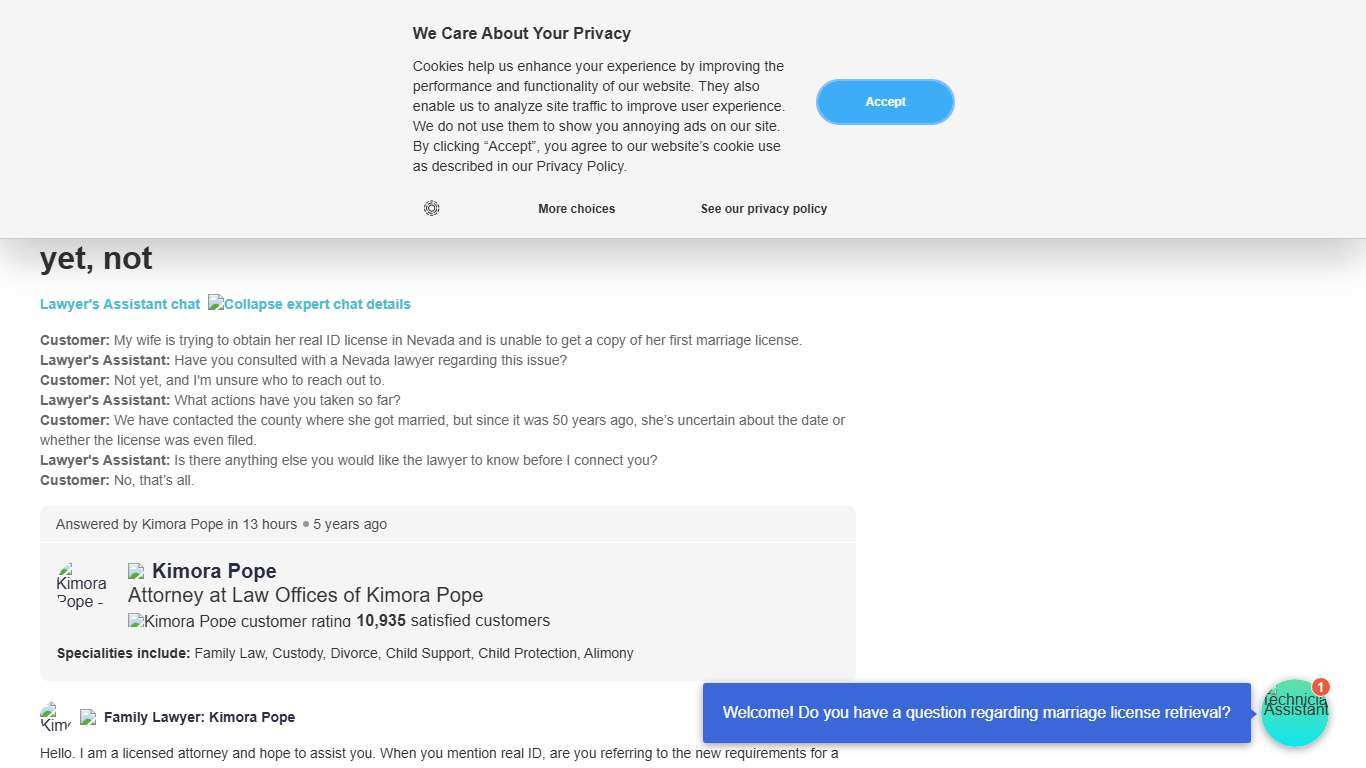The height and width of the screenshot is (768, 1366).
Task: Click Attorney at Law Offices of Kimora Pope
Action: [305, 596]
